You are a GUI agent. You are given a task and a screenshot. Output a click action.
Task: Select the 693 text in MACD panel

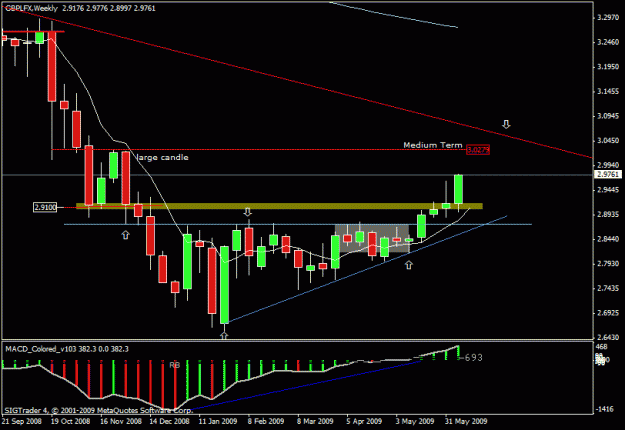coord(474,358)
